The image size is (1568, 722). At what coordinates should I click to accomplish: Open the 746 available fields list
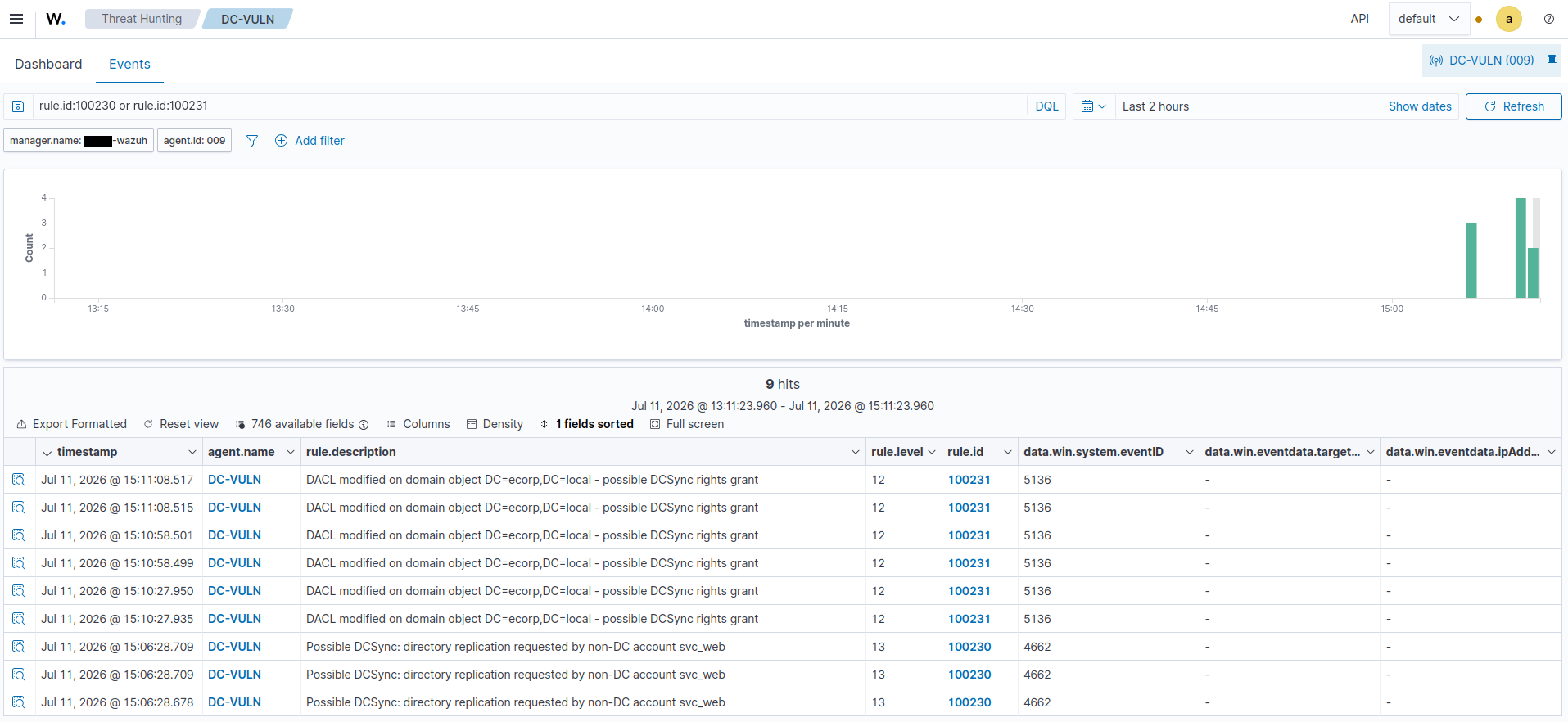296,424
